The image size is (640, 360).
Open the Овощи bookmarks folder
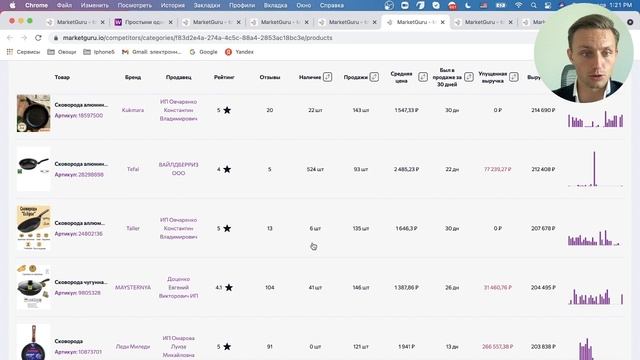[x=62, y=52]
